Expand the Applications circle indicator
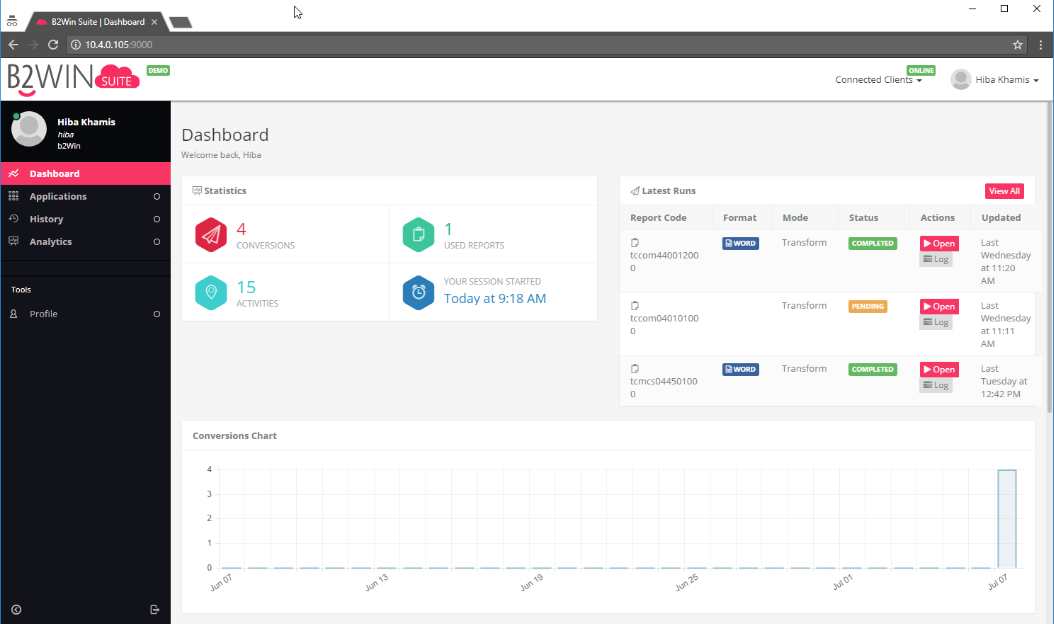The height and width of the screenshot is (624, 1054). (157, 196)
